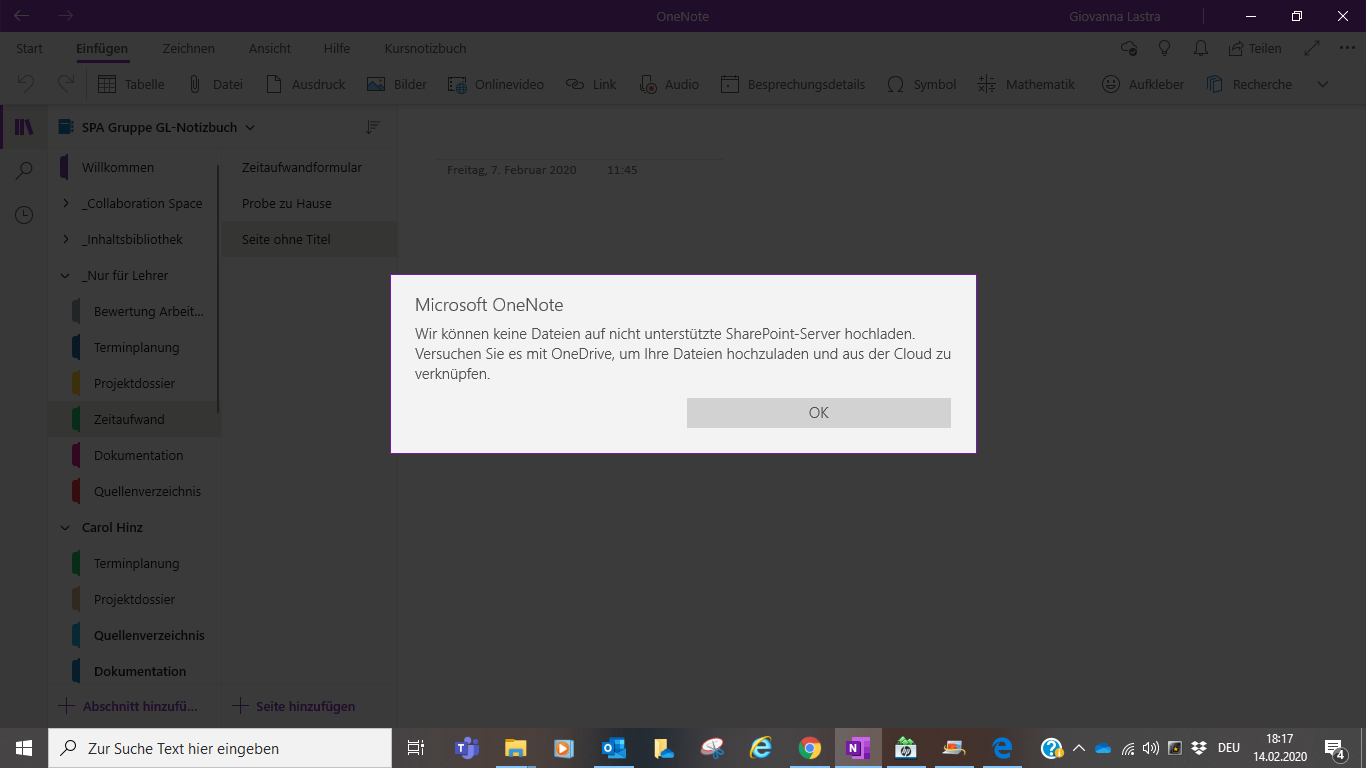Open the Recherche pane

tap(1249, 85)
